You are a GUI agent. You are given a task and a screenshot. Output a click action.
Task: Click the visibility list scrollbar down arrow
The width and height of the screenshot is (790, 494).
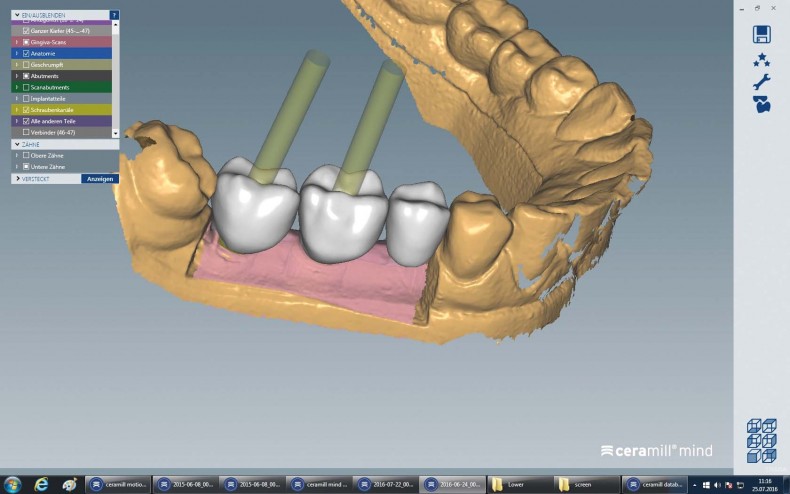point(115,132)
